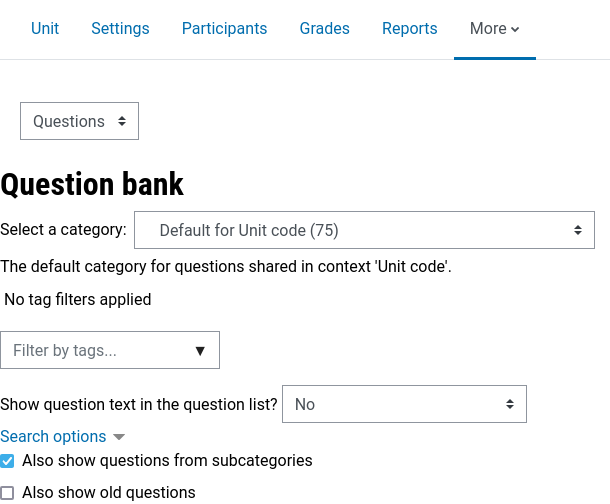
Task: Switch to the Settings tab
Action: (120, 29)
